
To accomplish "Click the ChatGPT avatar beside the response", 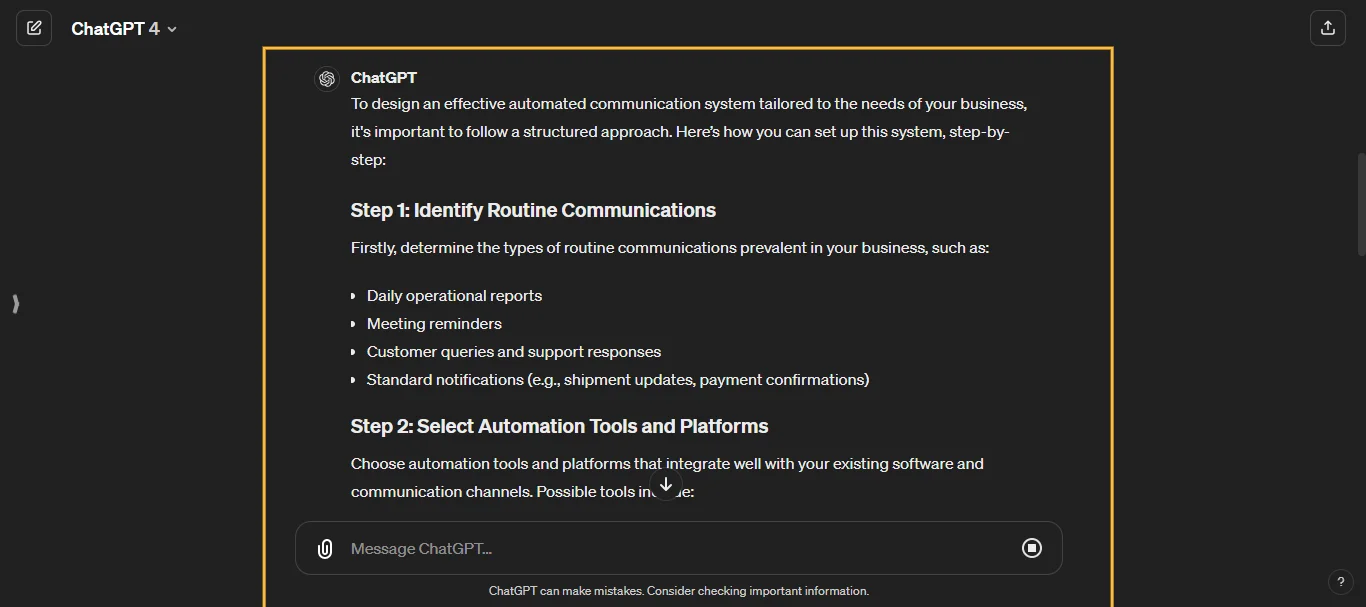I will click(327, 78).
